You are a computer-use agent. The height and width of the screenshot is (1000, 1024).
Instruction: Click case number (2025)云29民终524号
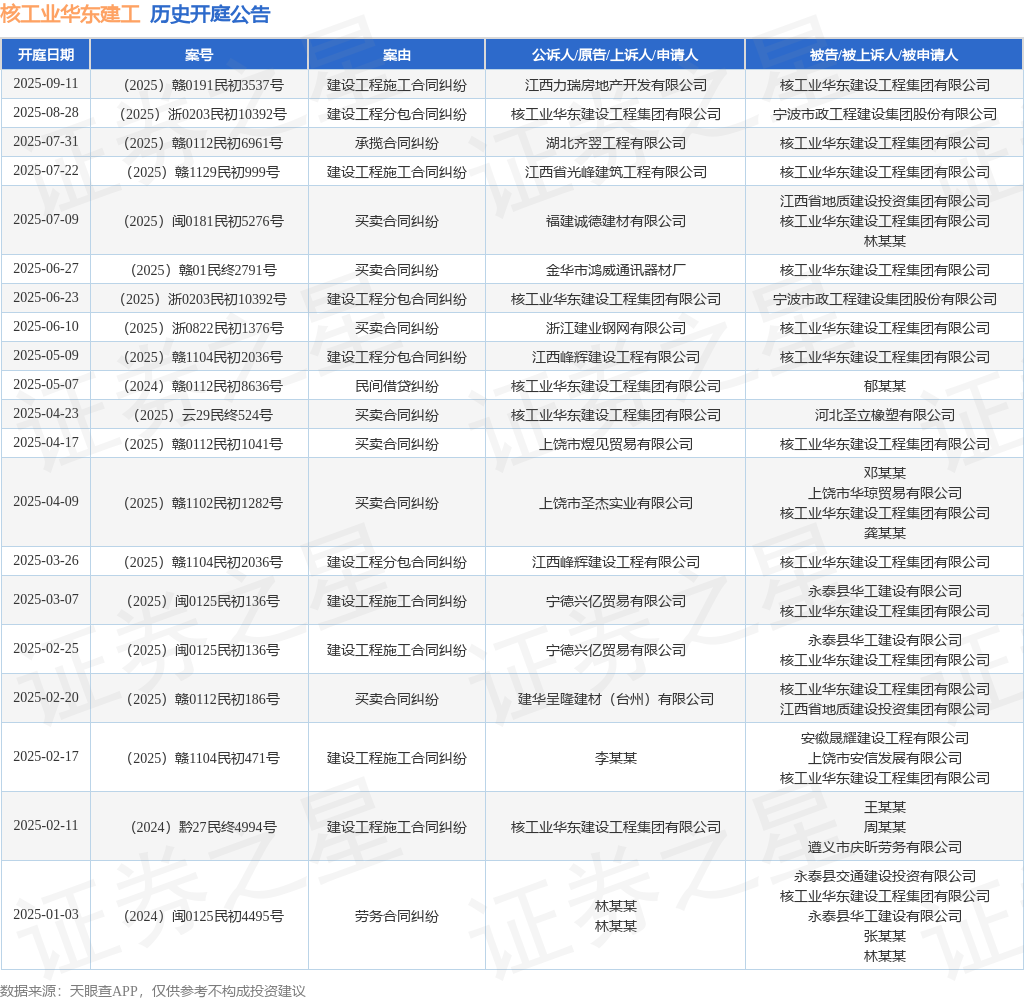(x=203, y=415)
